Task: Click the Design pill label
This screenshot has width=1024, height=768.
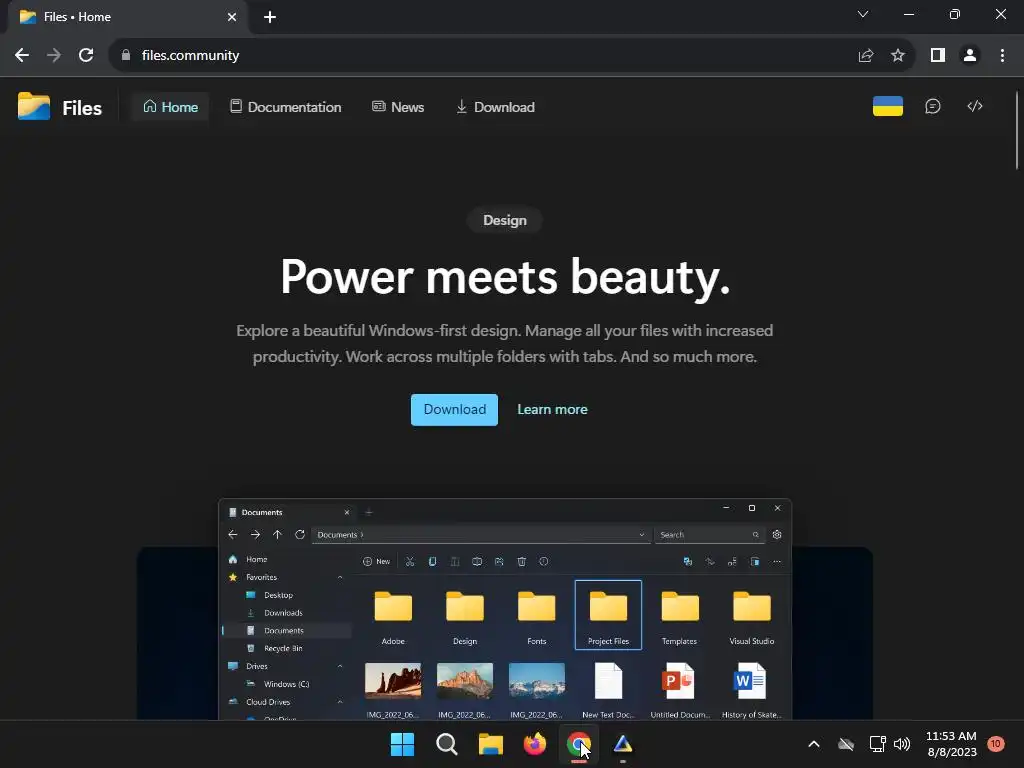Action: [505, 220]
